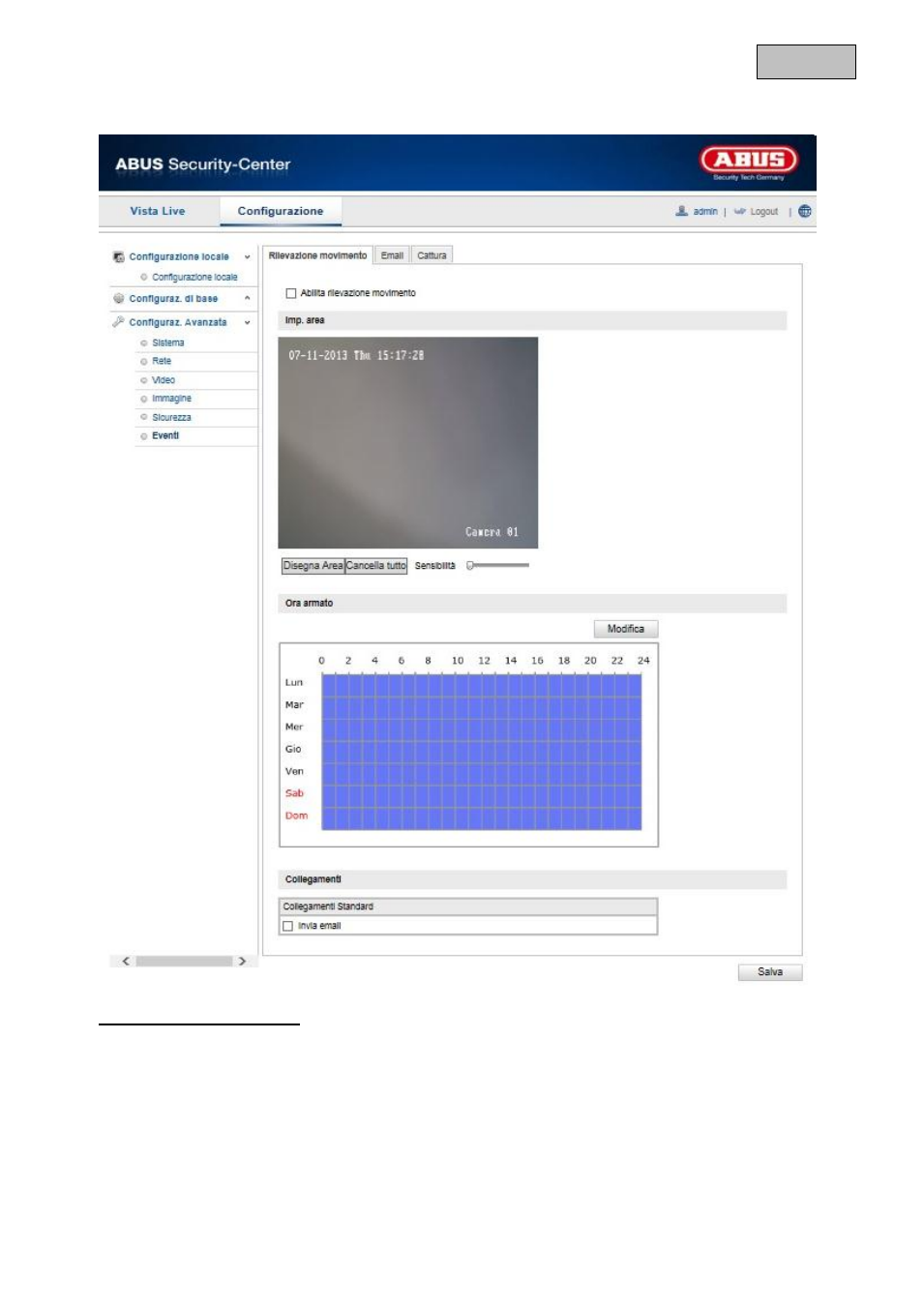Image resolution: width=924 pixels, height=1306 pixels.
Task: Click the admin user icon
Action: (681, 211)
